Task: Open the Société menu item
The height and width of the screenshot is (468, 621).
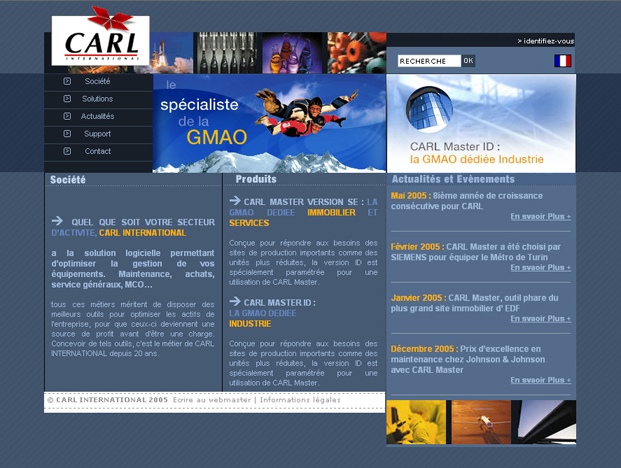Action: pos(98,82)
